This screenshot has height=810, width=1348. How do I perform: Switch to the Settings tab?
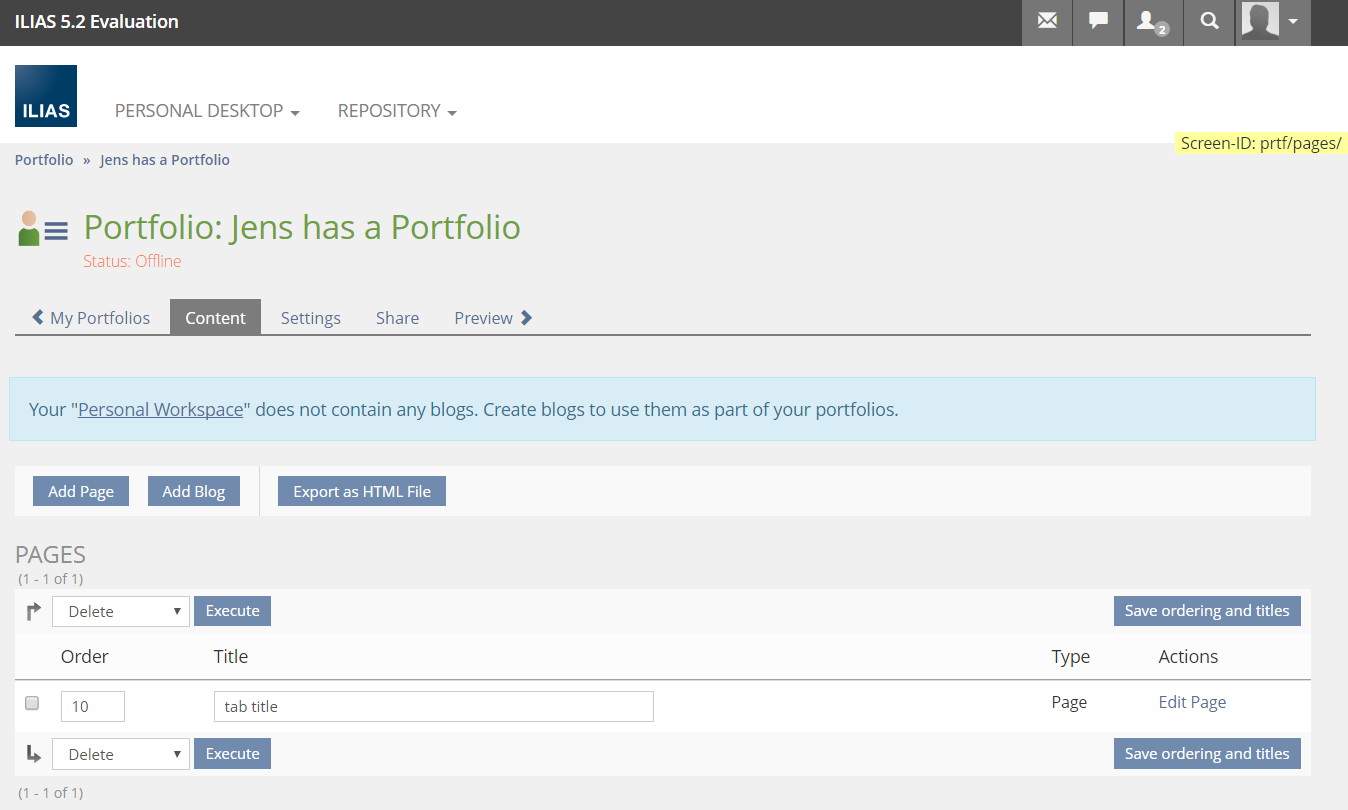[310, 318]
